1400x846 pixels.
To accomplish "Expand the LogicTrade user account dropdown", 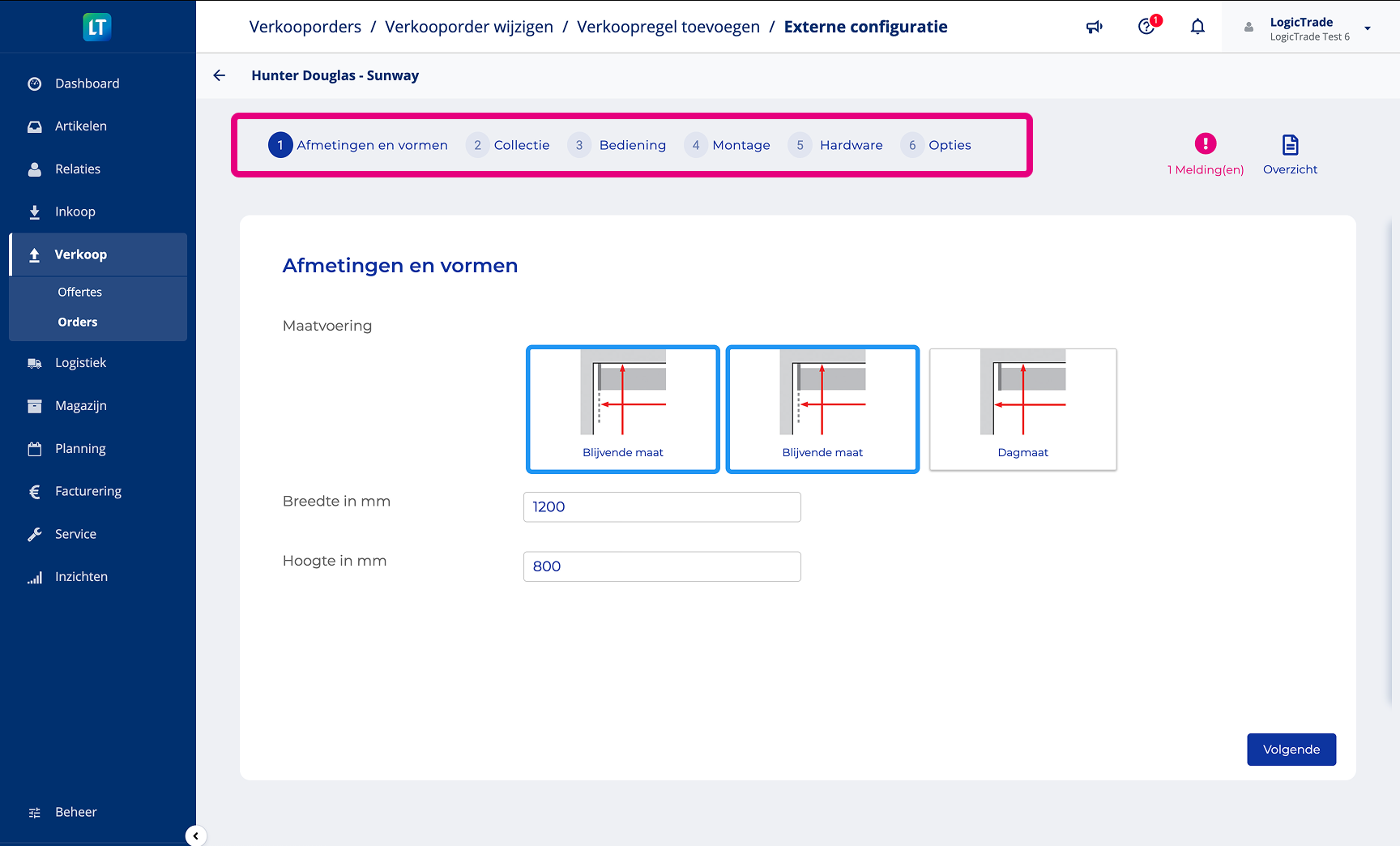I will 1367,28.
